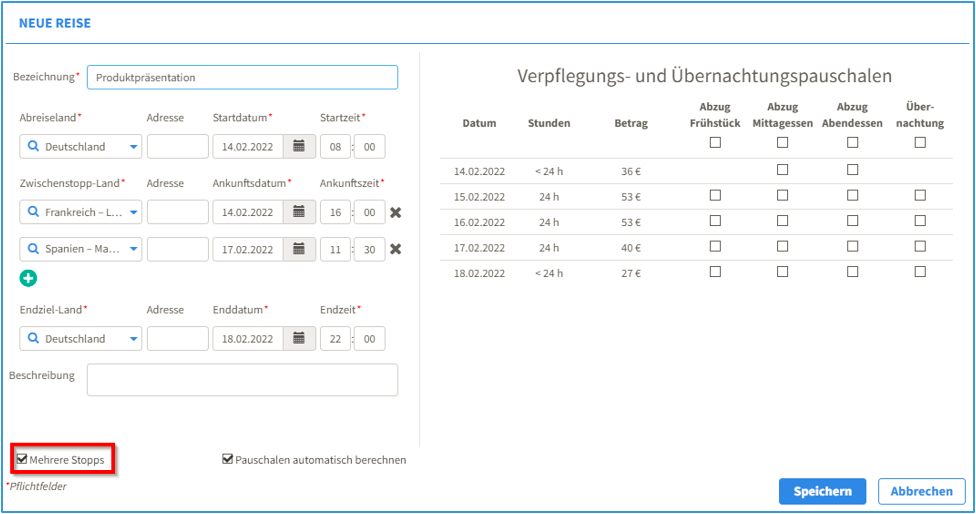Click the 36 € amount cell
The width and height of the screenshot is (976, 514).
click(x=631, y=171)
